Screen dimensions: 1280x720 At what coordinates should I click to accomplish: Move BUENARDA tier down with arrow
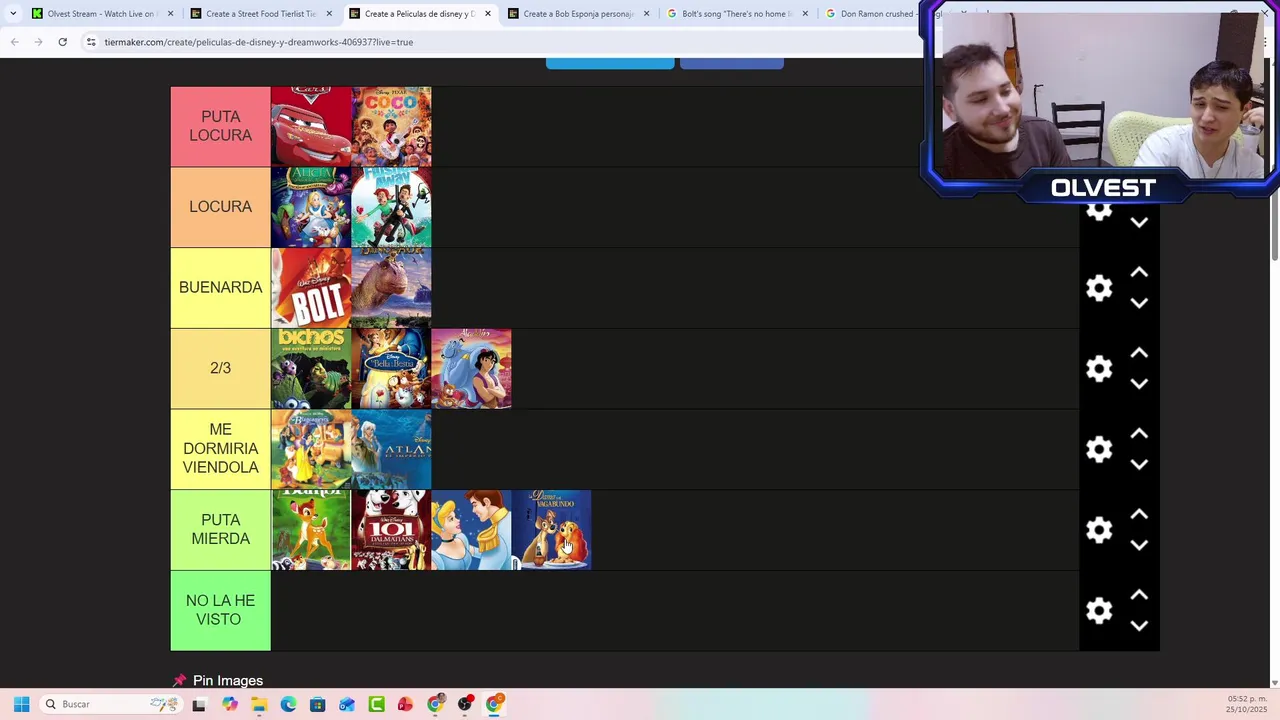pos(1139,303)
